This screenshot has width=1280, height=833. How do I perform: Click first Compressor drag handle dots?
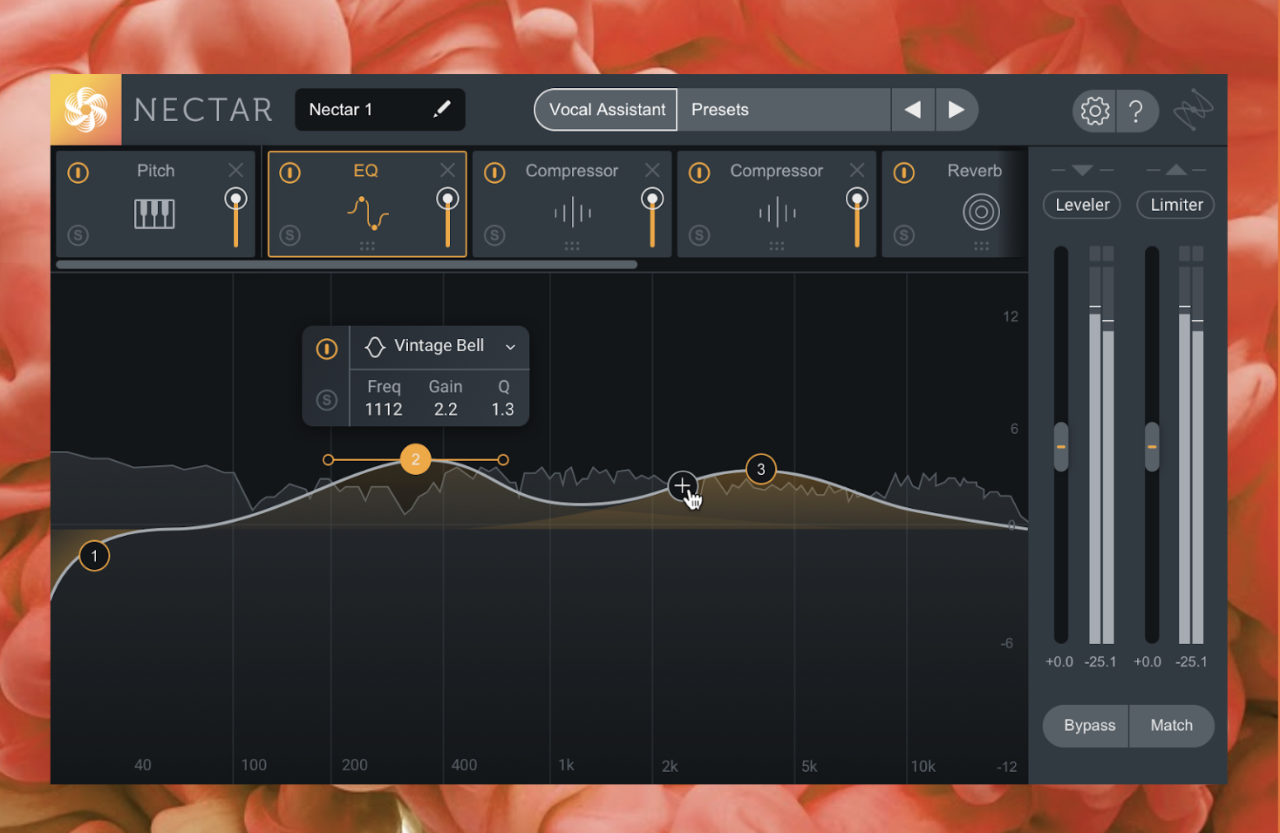click(x=572, y=245)
